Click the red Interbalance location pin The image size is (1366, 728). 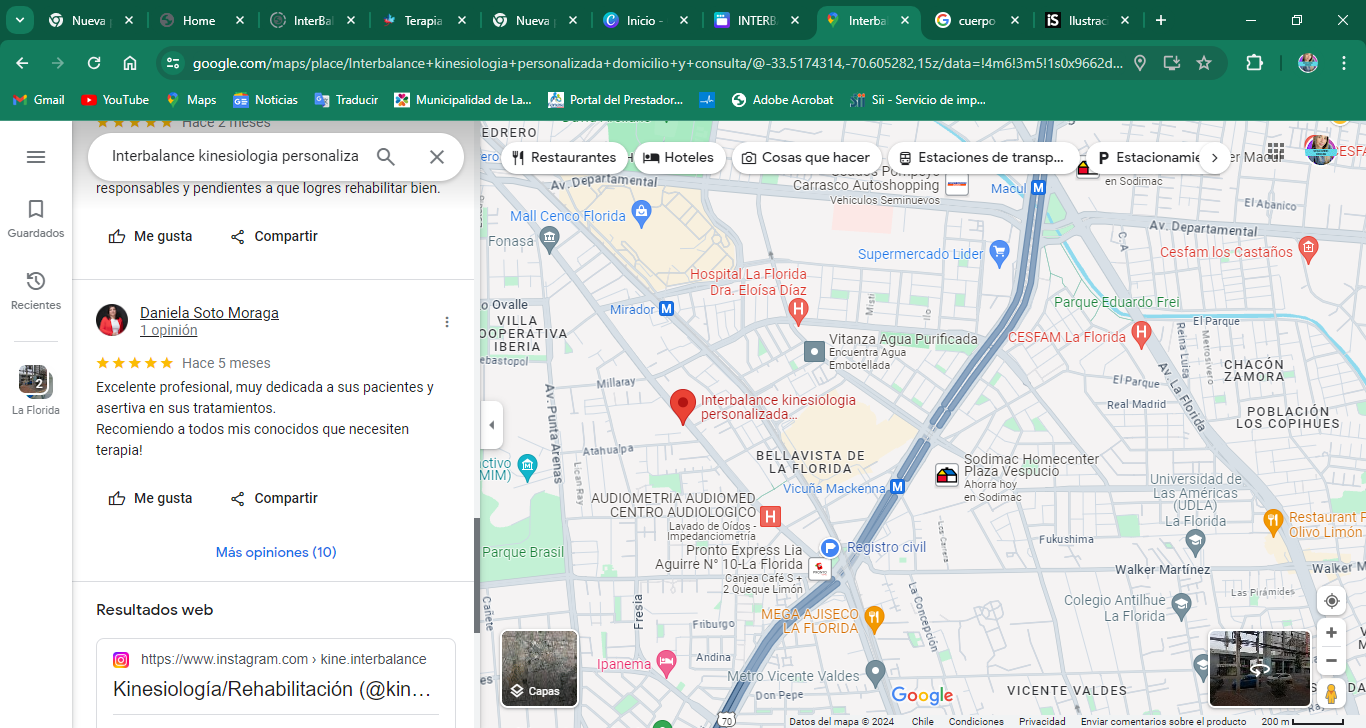point(682,406)
